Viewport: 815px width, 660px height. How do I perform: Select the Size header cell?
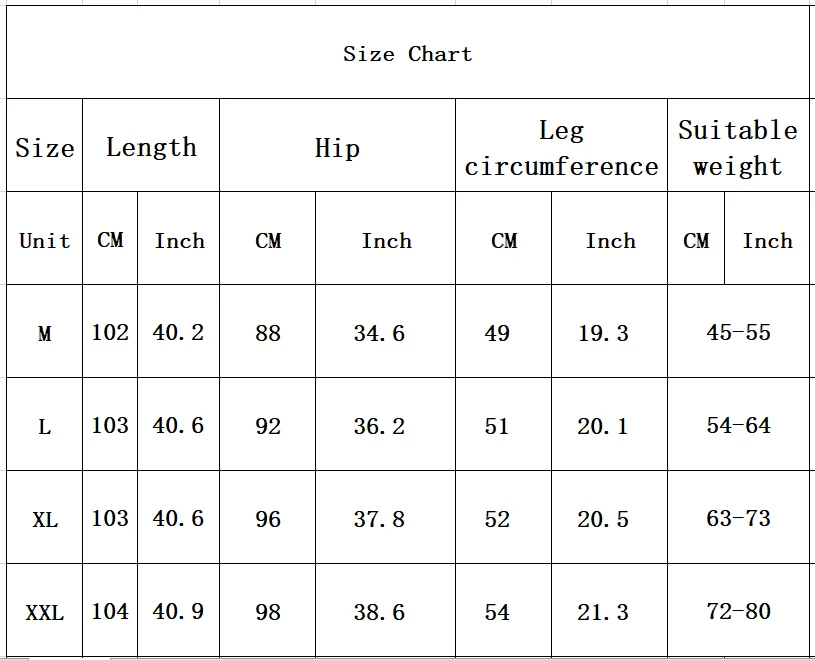(x=45, y=145)
